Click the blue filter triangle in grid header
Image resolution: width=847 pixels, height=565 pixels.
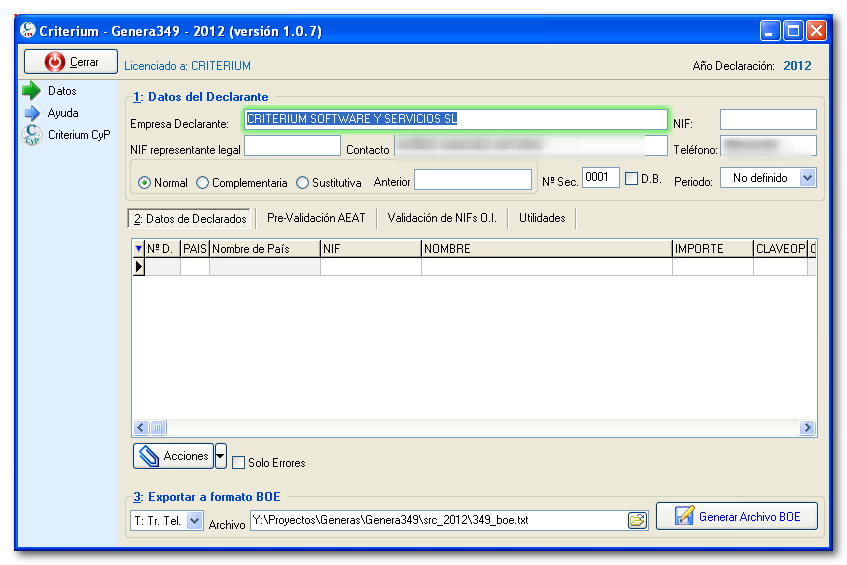(x=138, y=249)
